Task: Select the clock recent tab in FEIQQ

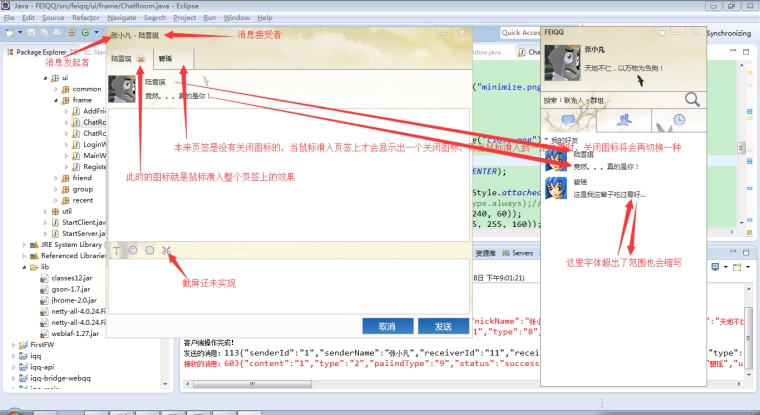Action: 679,120
